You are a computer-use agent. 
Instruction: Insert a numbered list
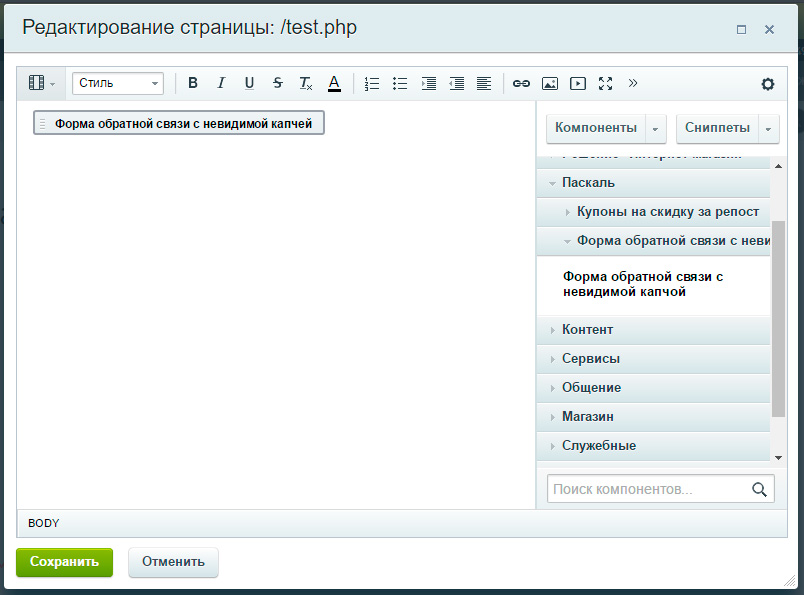click(372, 84)
